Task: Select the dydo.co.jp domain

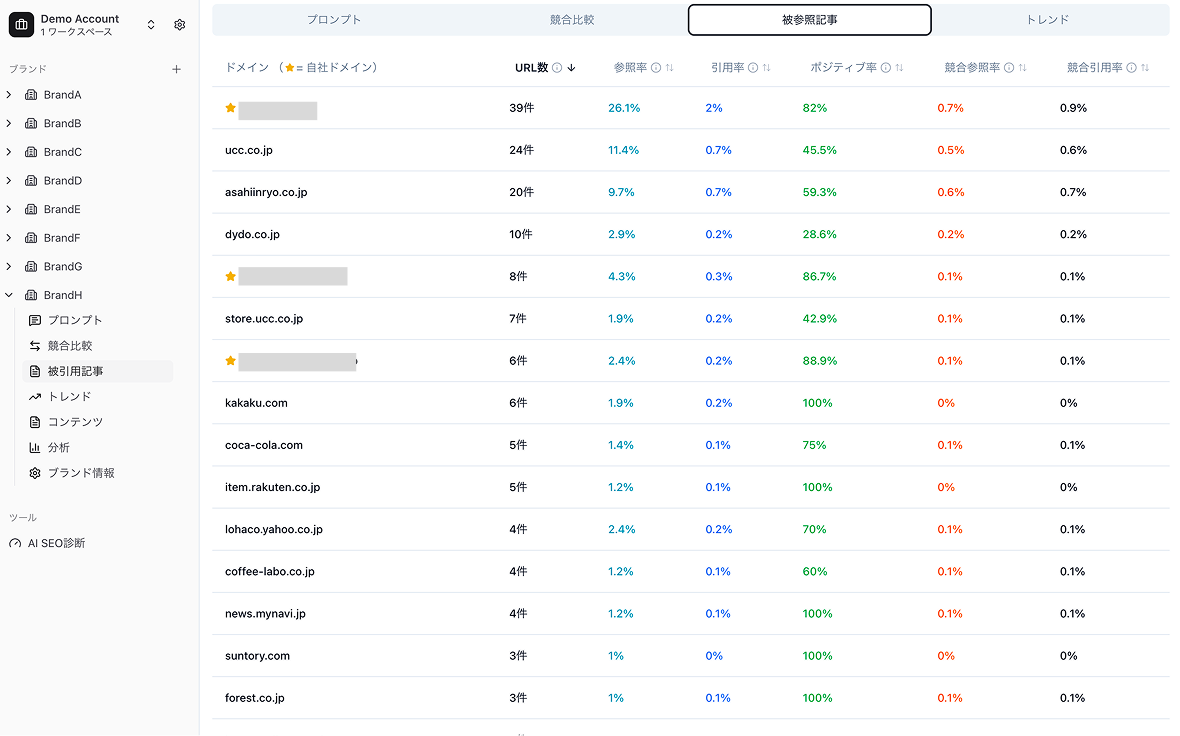Action: click(x=252, y=235)
